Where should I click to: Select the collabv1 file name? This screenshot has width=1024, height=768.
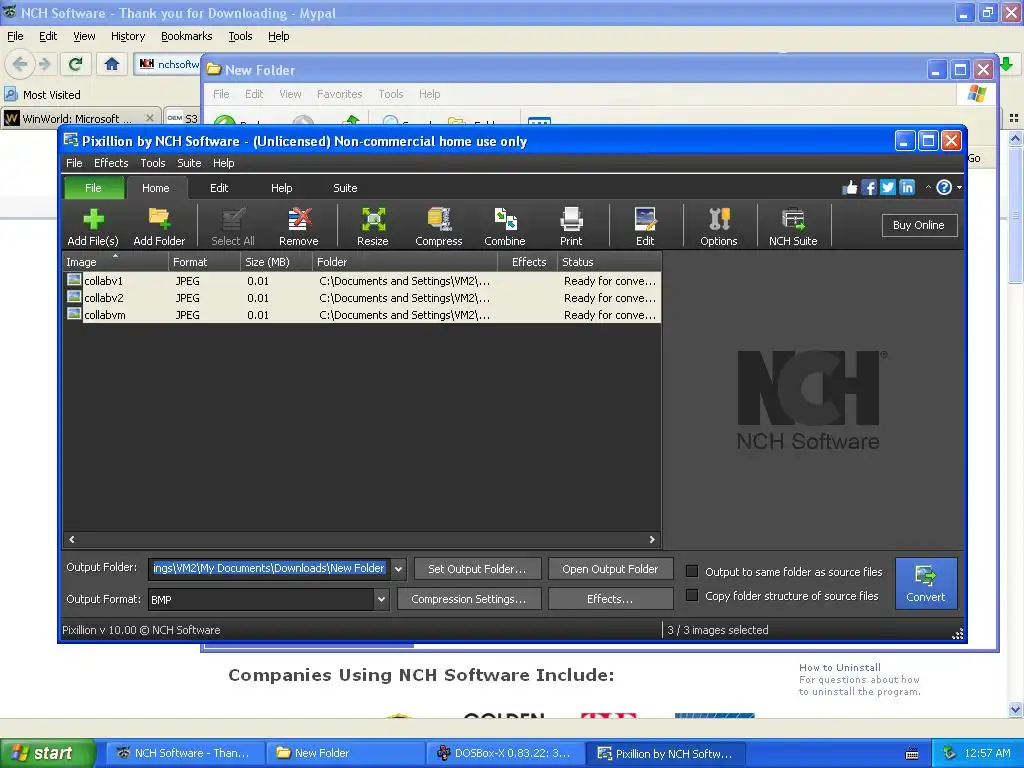click(x=103, y=281)
